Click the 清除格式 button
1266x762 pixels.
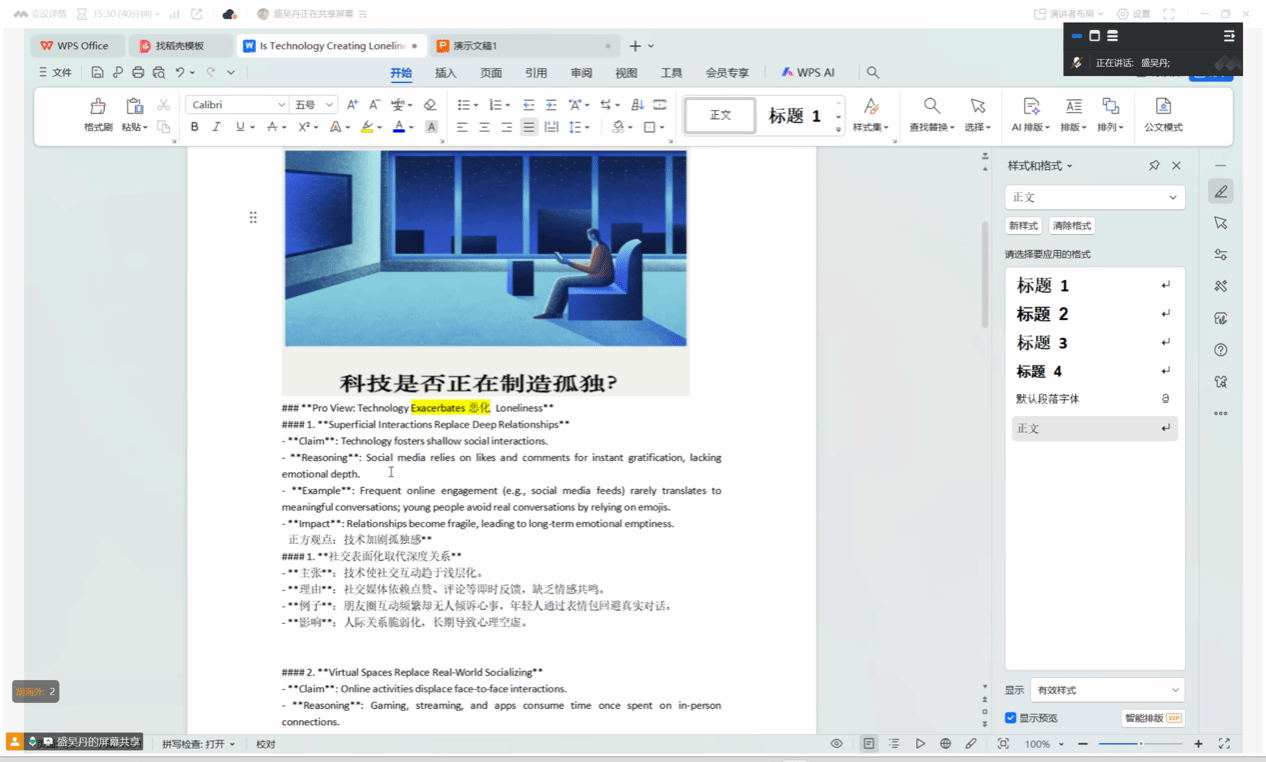(x=1072, y=226)
